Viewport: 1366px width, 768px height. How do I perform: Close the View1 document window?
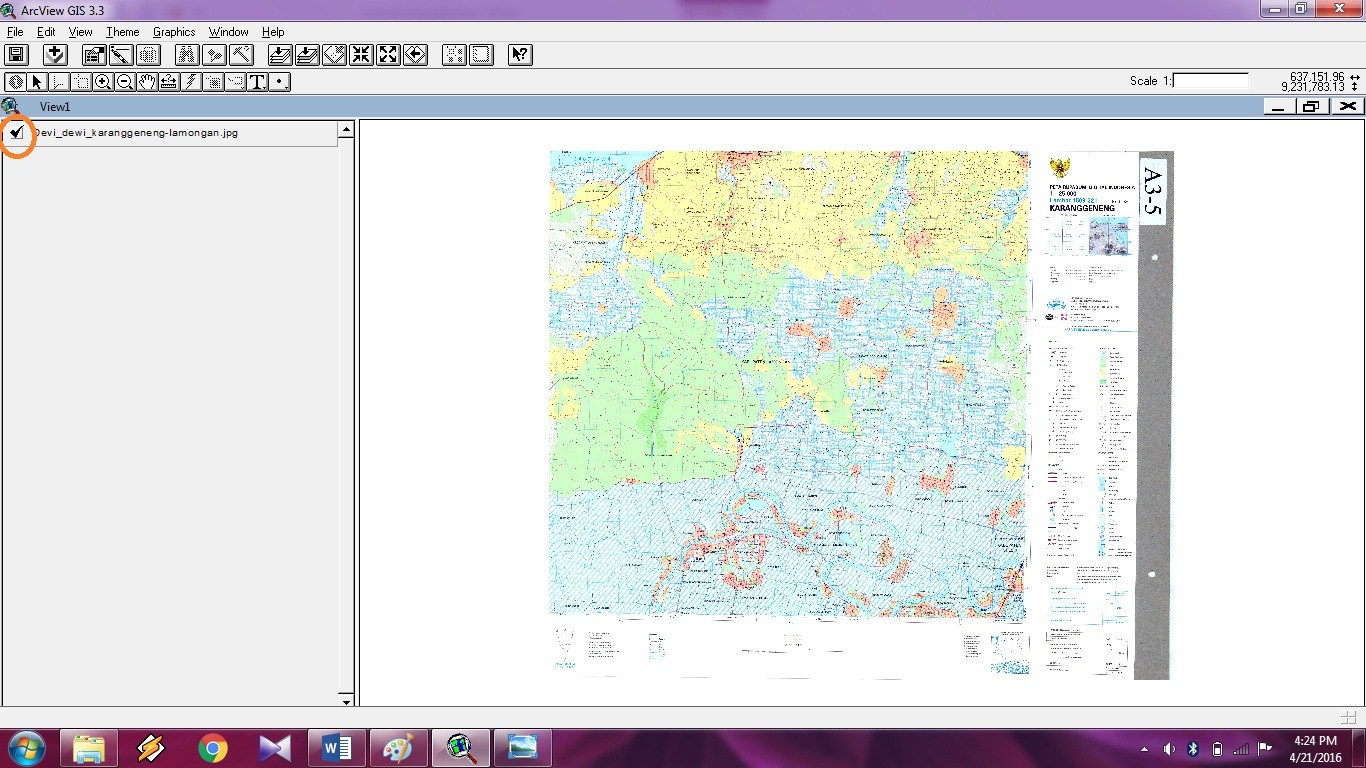1346,106
